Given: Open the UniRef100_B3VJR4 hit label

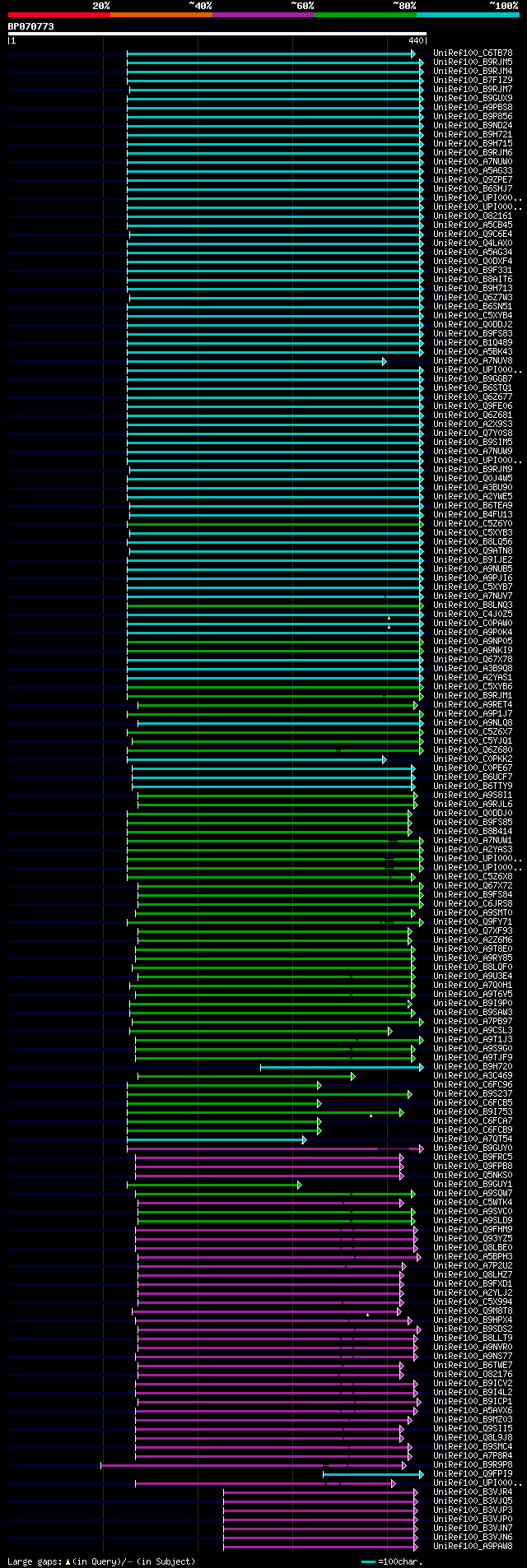Looking at the screenshot, I should pyautogui.click(x=473, y=1492).
